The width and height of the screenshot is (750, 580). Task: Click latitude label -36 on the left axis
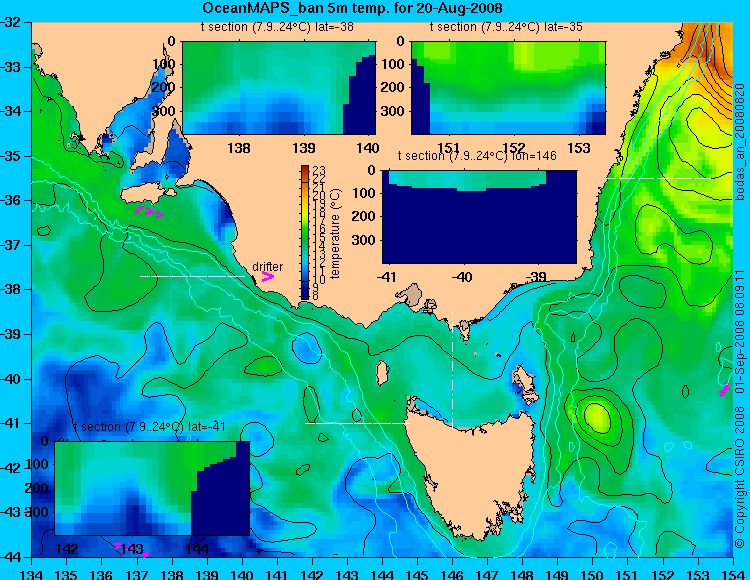(x=11, y=200)
